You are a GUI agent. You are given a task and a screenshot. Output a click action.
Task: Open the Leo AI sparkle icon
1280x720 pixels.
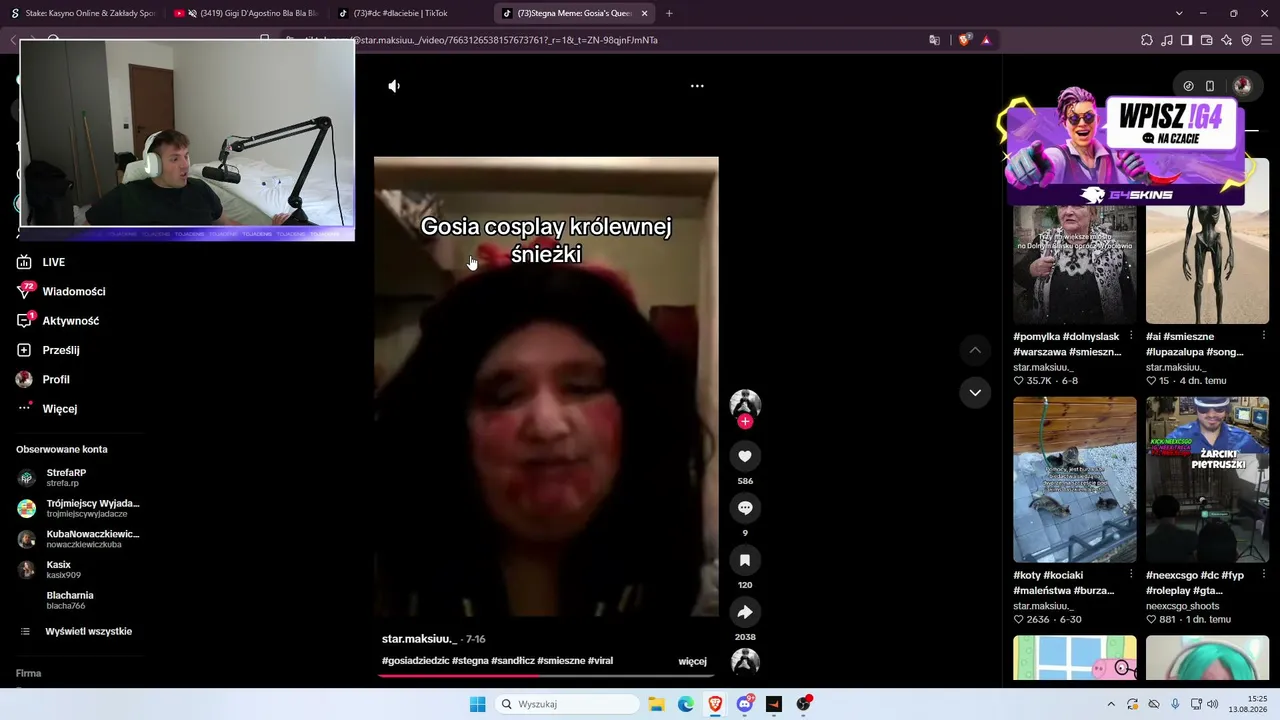coord(1227,40)
